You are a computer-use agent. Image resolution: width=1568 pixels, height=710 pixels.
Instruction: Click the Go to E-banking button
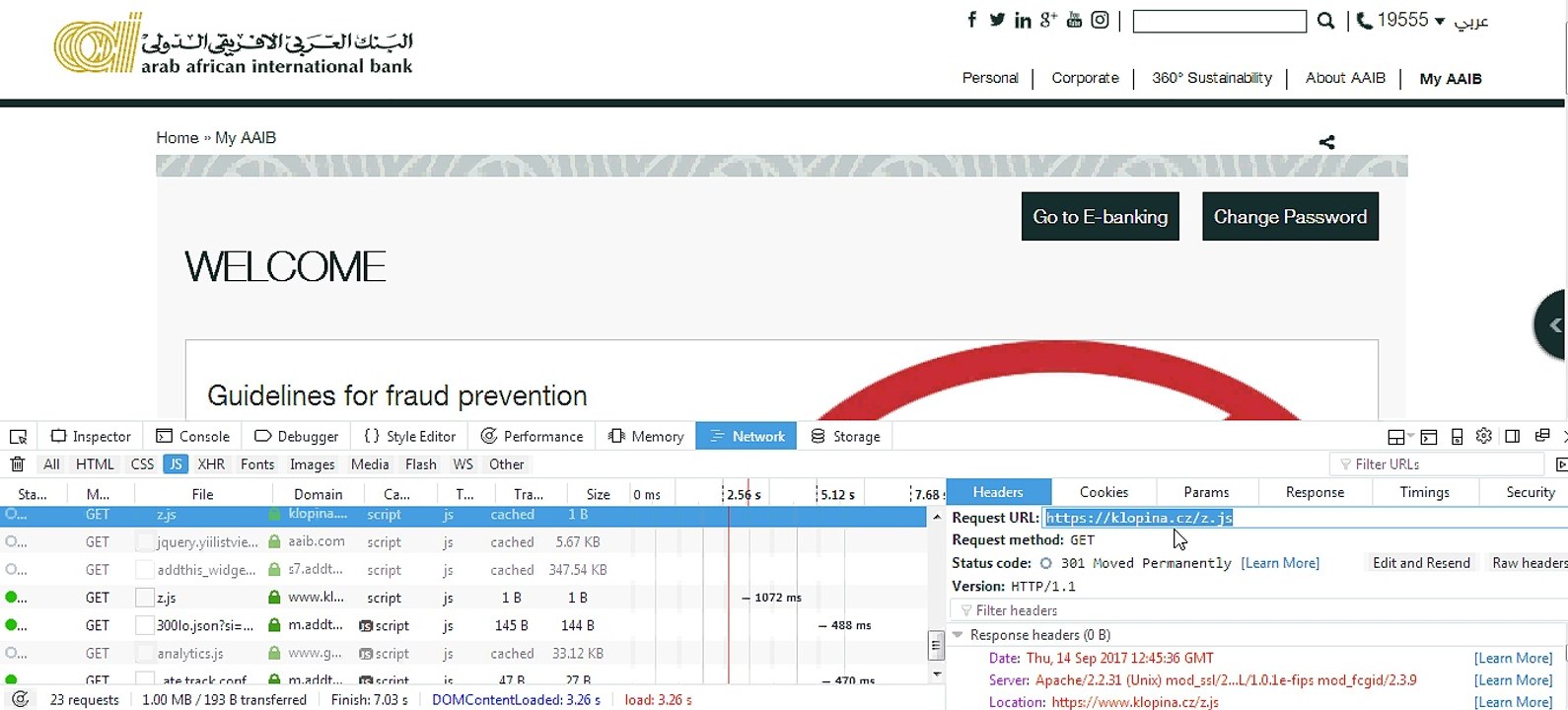pos(1101,217)
